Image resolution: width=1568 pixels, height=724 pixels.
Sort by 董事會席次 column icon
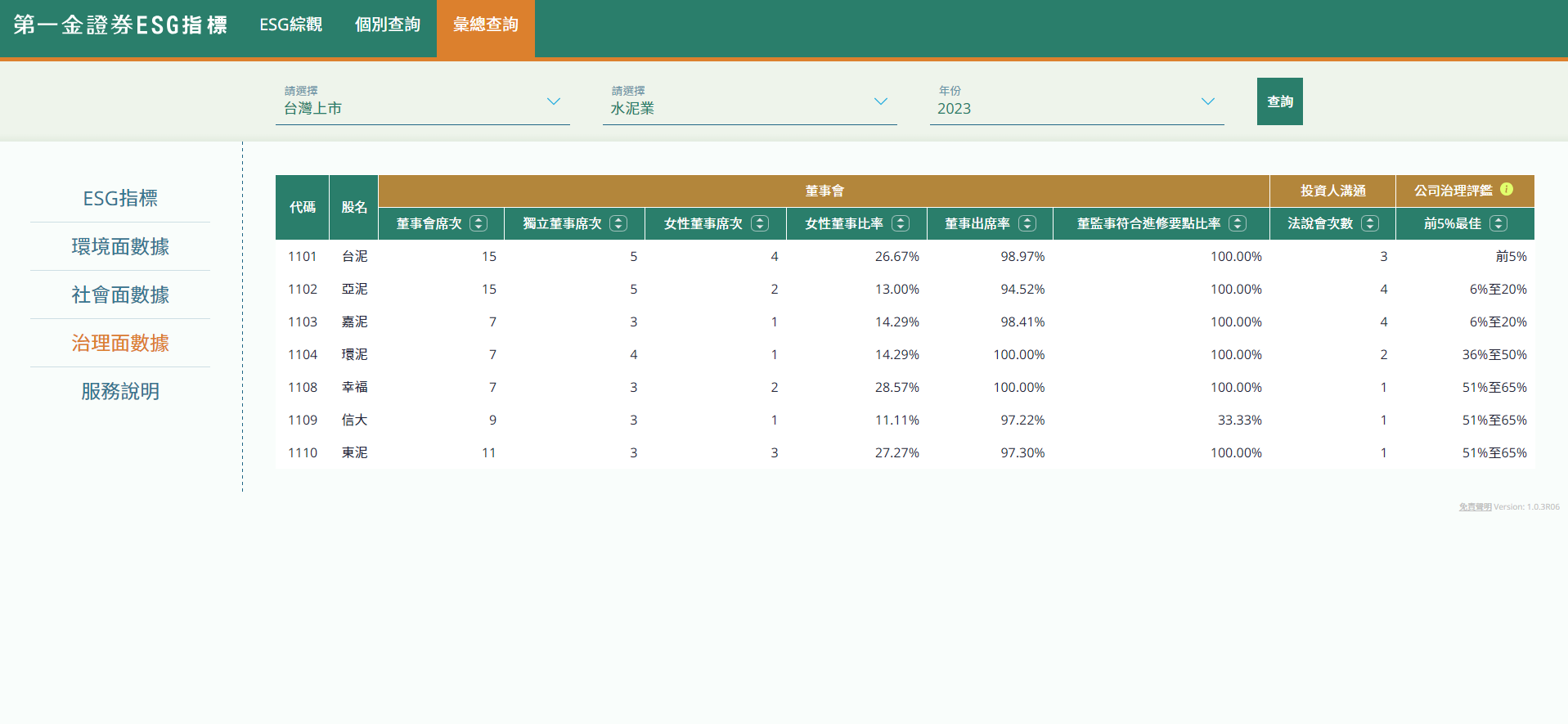coord(478,223)
